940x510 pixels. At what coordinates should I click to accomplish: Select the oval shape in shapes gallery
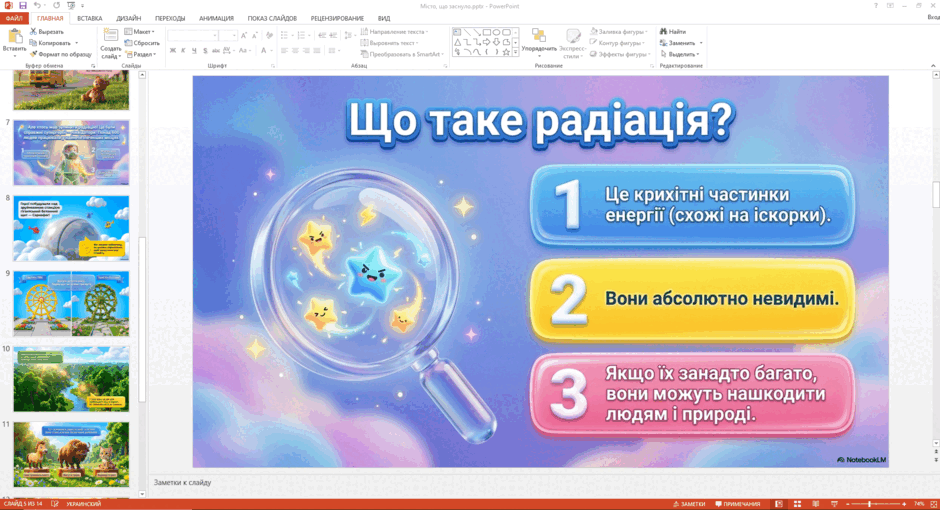coord(496,32)
